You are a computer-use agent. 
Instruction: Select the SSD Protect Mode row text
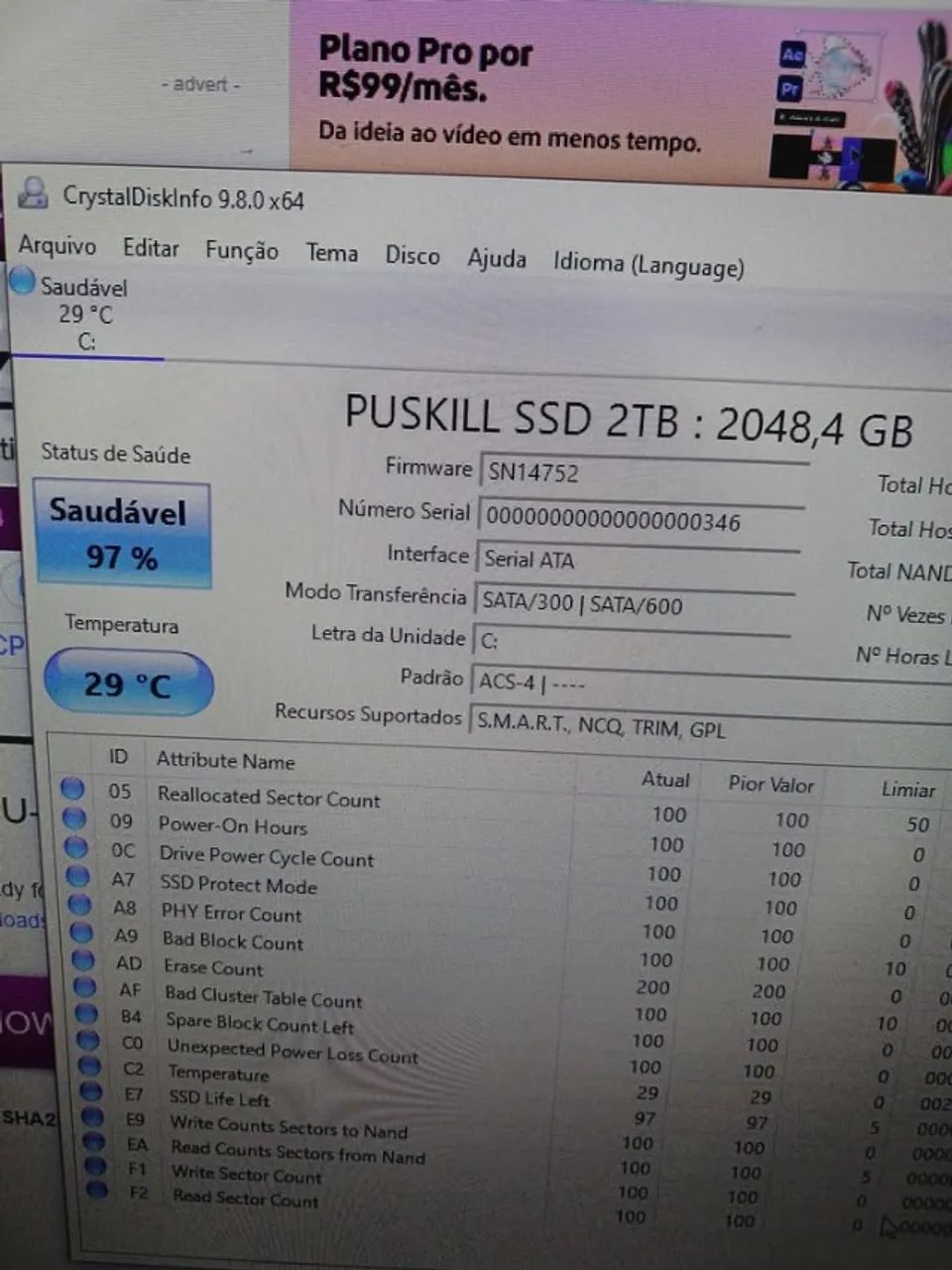coord(239,884)
